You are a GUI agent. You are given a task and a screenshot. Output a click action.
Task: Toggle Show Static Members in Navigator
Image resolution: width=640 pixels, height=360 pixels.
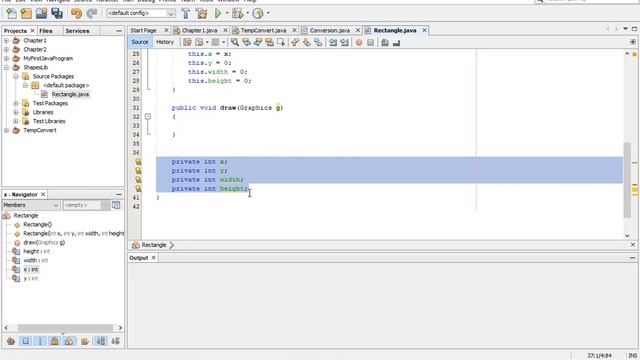click(40, 341)
